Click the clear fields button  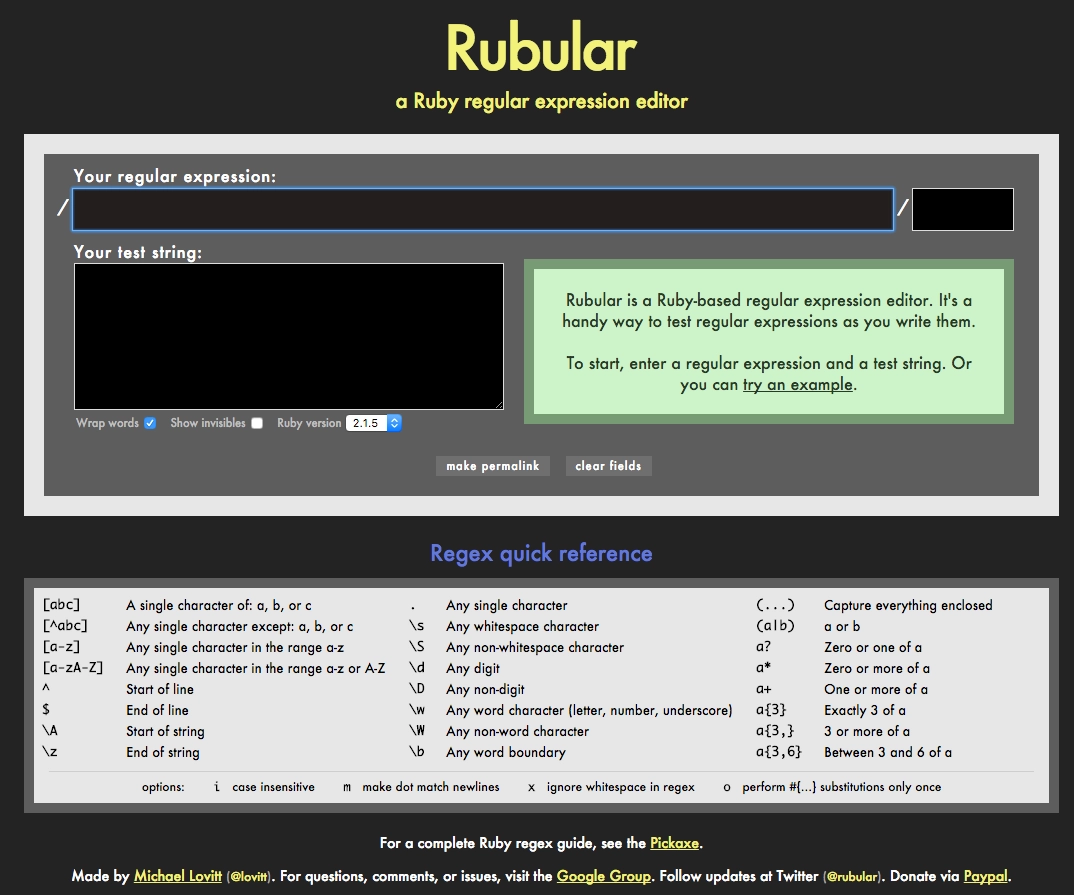coord(608,466)
